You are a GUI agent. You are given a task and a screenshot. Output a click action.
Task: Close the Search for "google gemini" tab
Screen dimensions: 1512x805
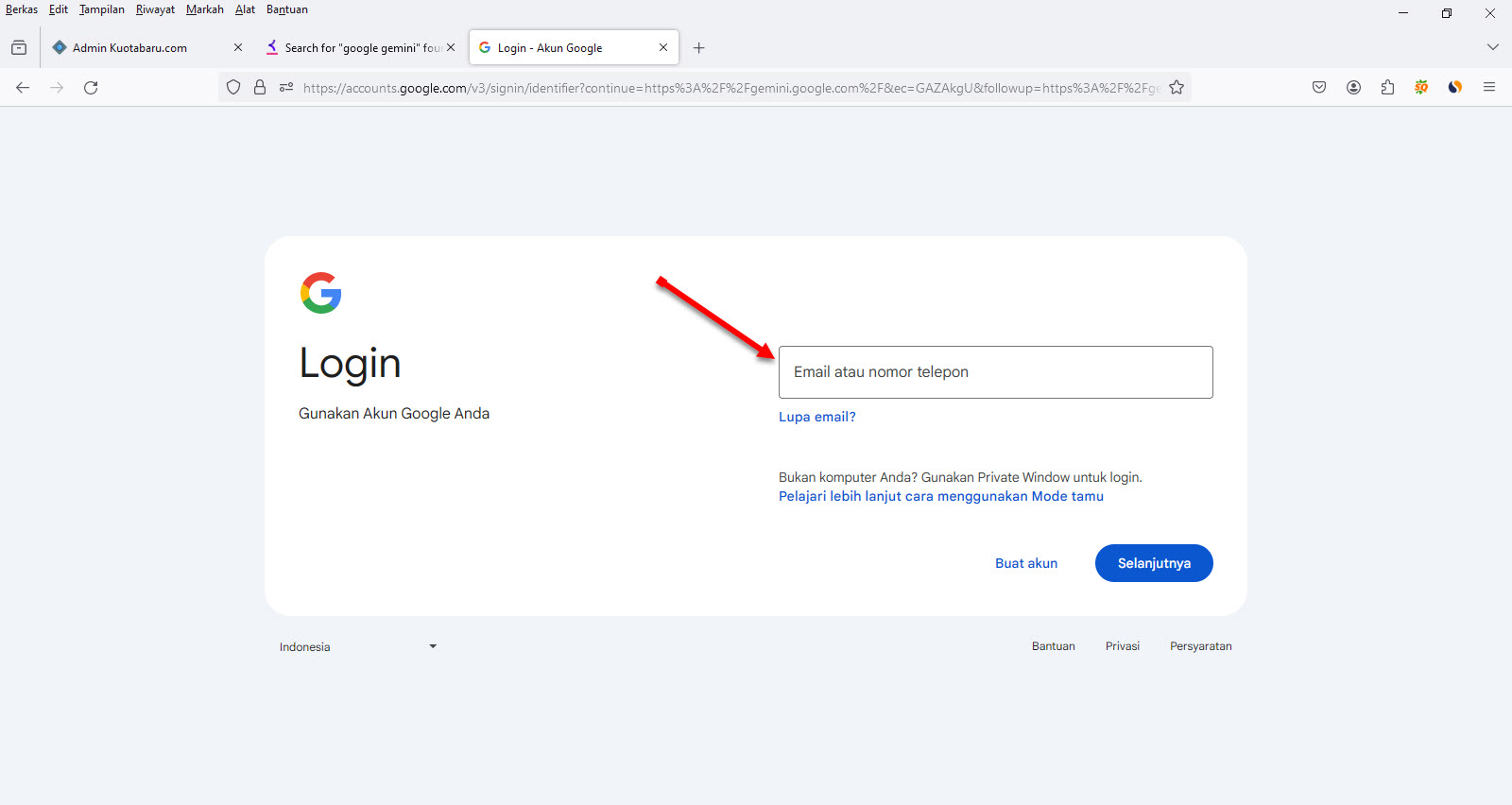[x=451, y=47]
